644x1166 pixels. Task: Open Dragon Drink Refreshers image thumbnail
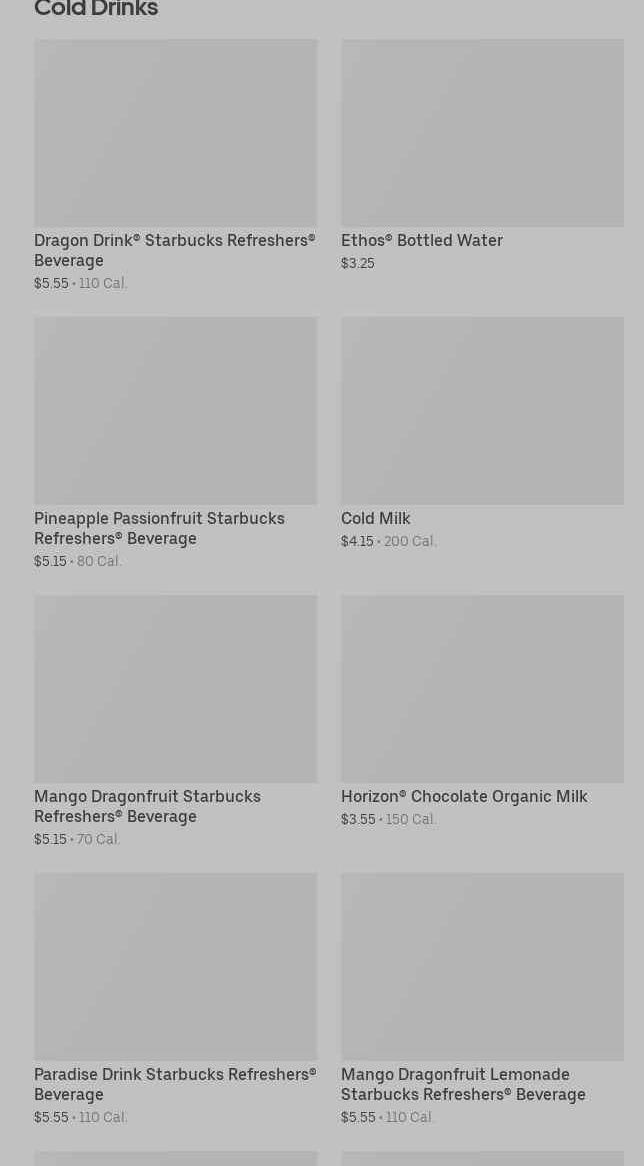(175, 133)
